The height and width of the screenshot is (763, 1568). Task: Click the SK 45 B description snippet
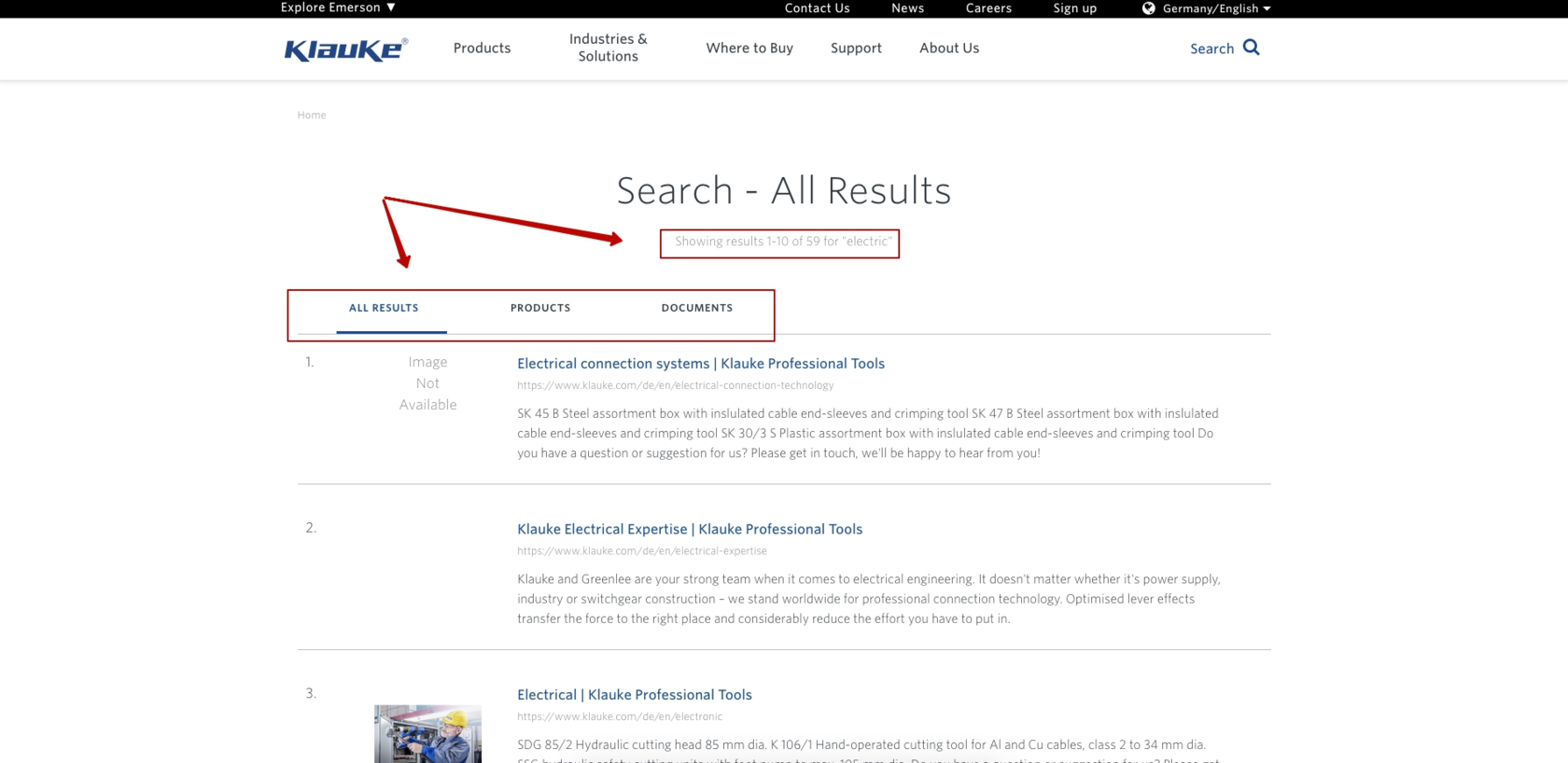click(x=868, y=433)
